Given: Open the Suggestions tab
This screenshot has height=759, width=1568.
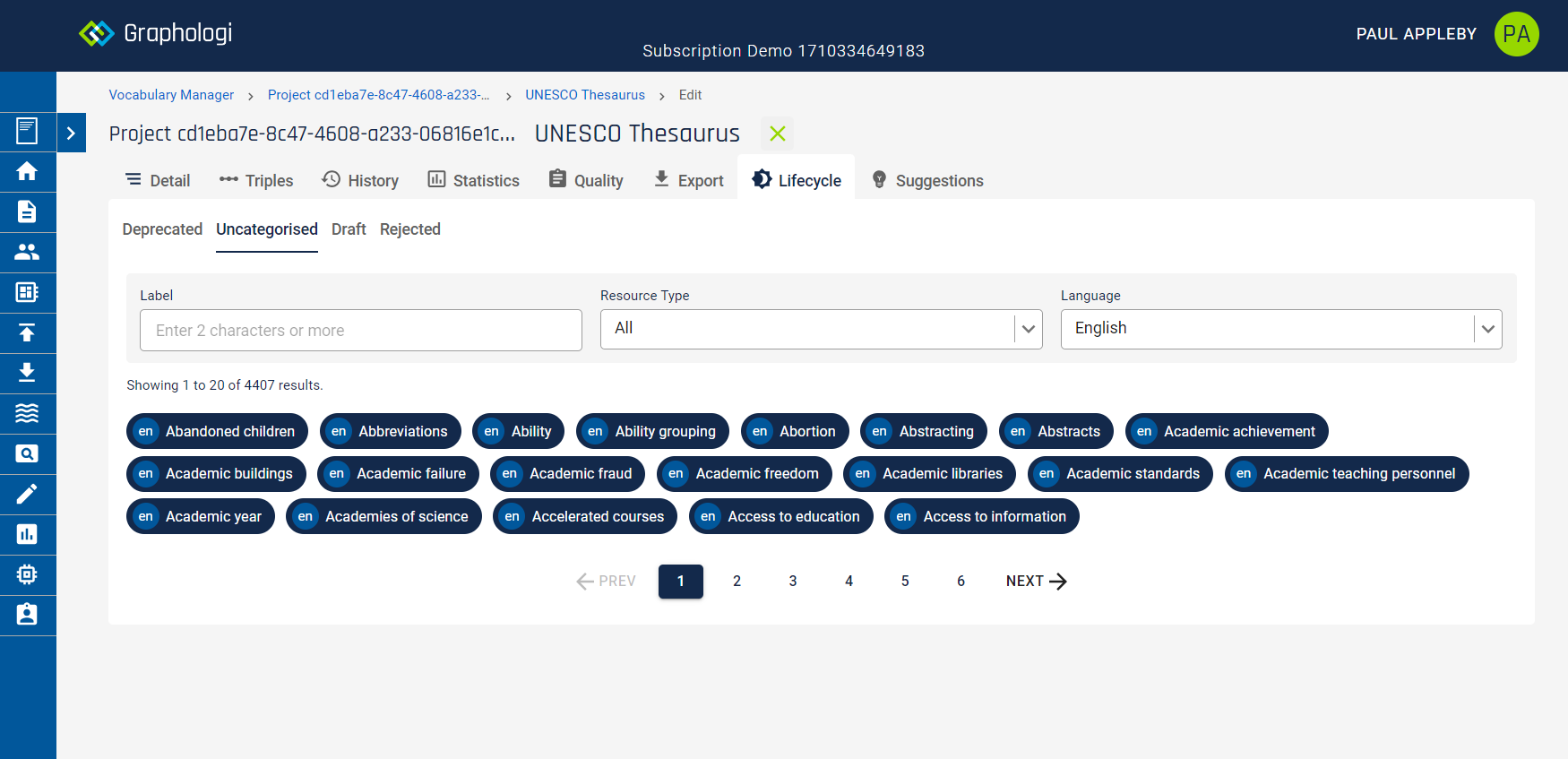Looking at the screenshot, I should (927, 180).
